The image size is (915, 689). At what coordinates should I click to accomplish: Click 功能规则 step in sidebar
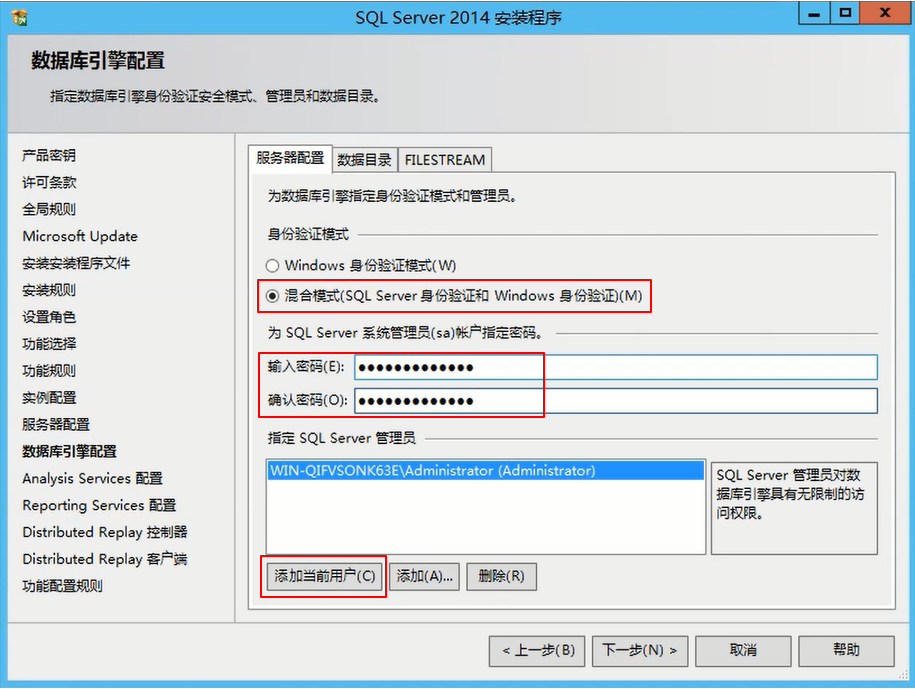point(49,370)
